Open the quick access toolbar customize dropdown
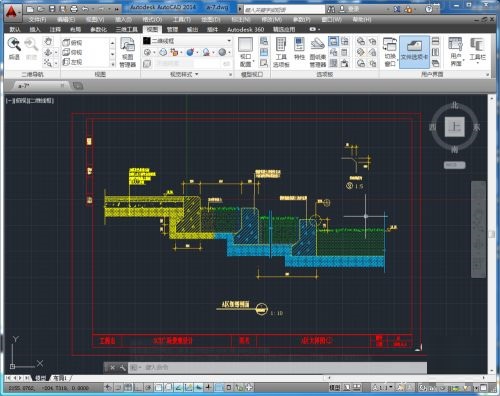This screenshot has width=500, height=396. point(117,9)
